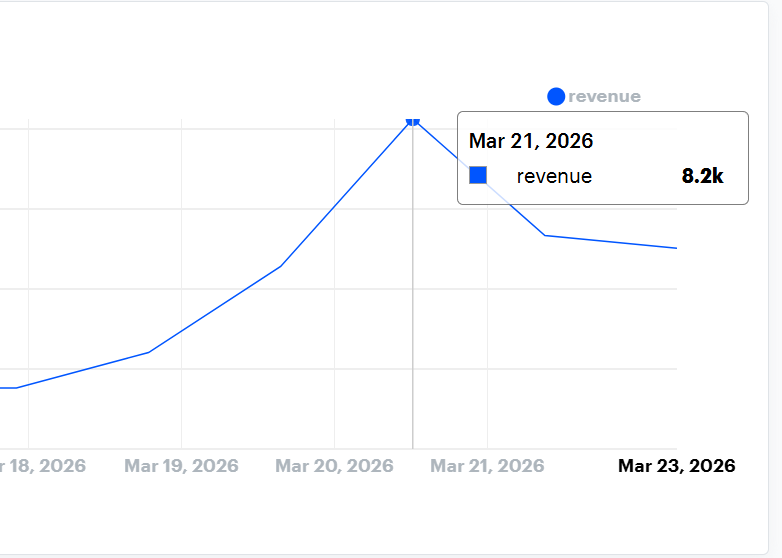Screen dimensions: 782x558
Task: Toggle the revenue series in the legend
Action: coord(594,96)
